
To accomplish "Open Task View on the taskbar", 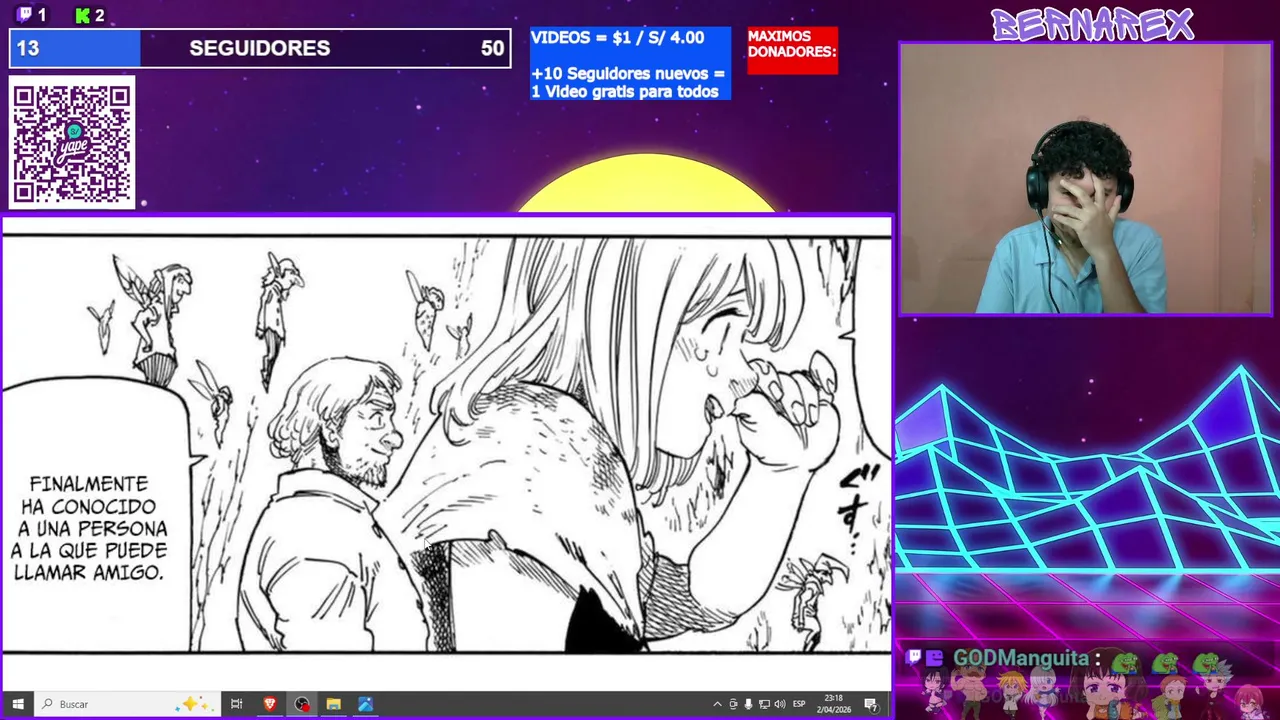I will [x=237, y=704].
